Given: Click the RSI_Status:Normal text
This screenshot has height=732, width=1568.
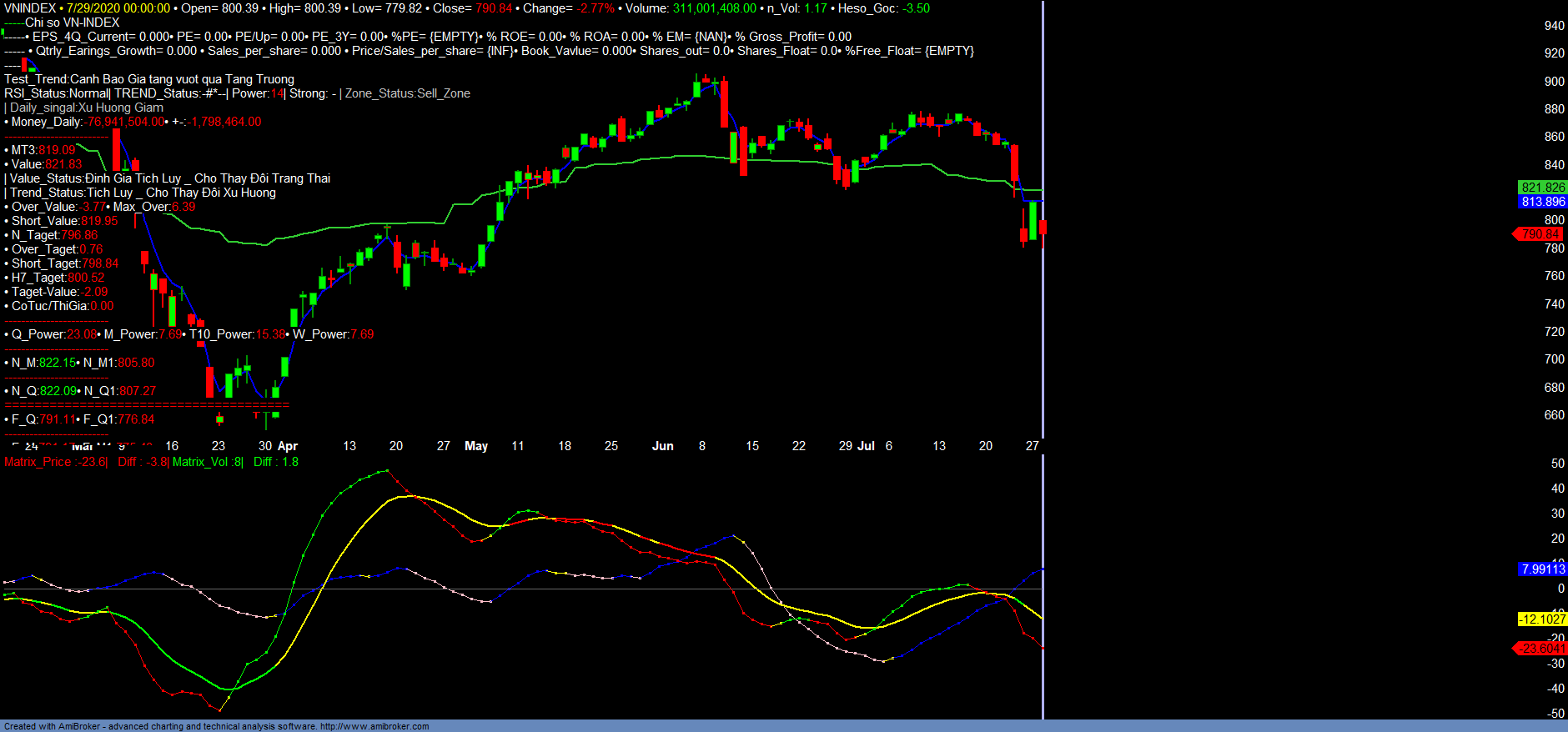Looking at the screenshot, I should [56, 93].
